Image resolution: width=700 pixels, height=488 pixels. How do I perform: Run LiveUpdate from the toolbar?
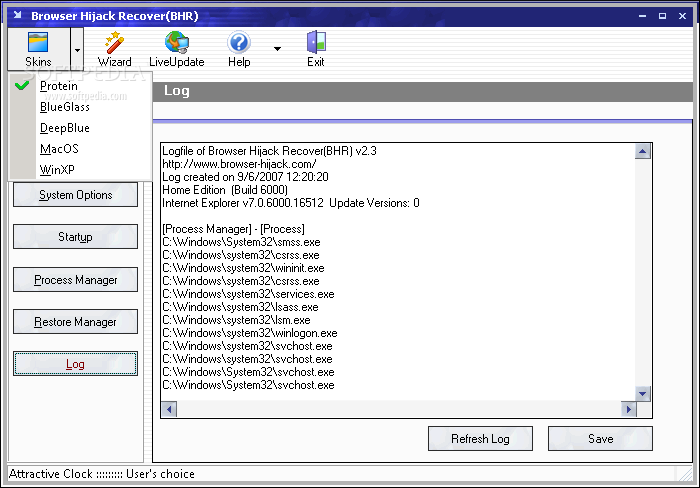pyautogui.click(x=177, y=49)
